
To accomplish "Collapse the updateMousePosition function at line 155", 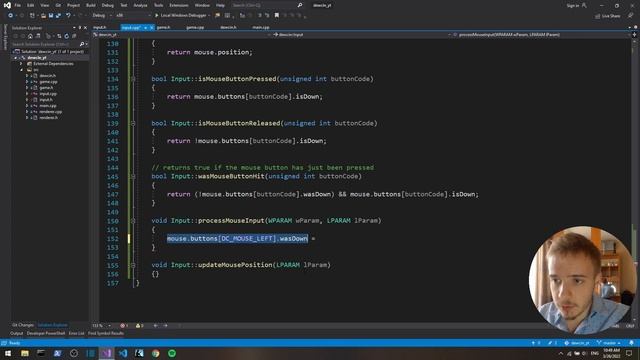I will tap(133, 265).
